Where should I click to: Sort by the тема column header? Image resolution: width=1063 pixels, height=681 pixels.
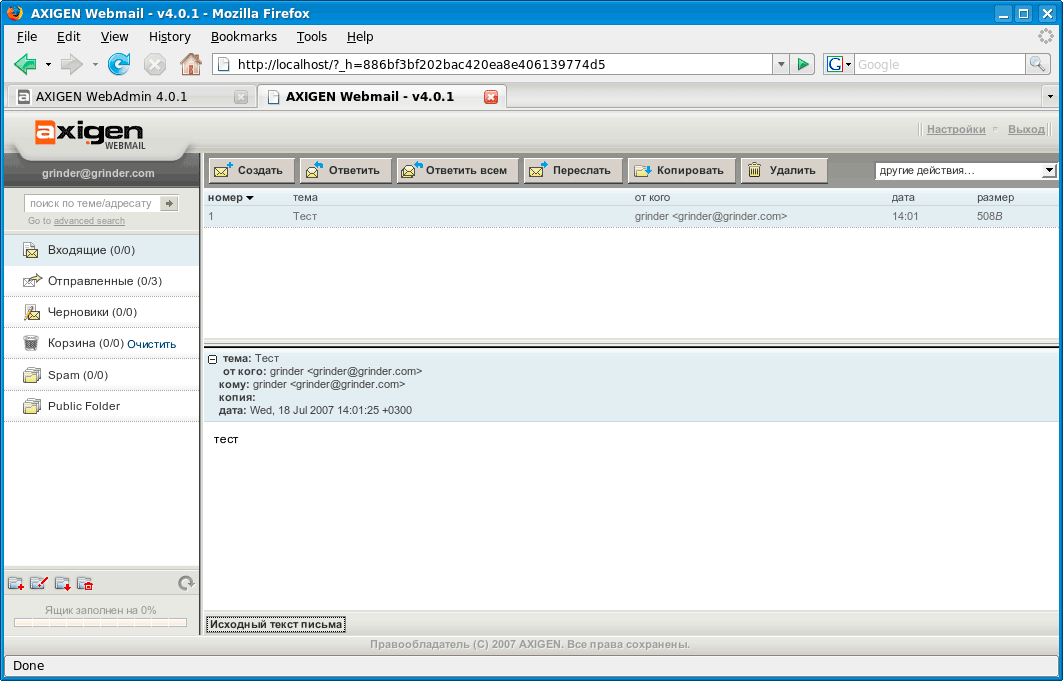point(305,197)
